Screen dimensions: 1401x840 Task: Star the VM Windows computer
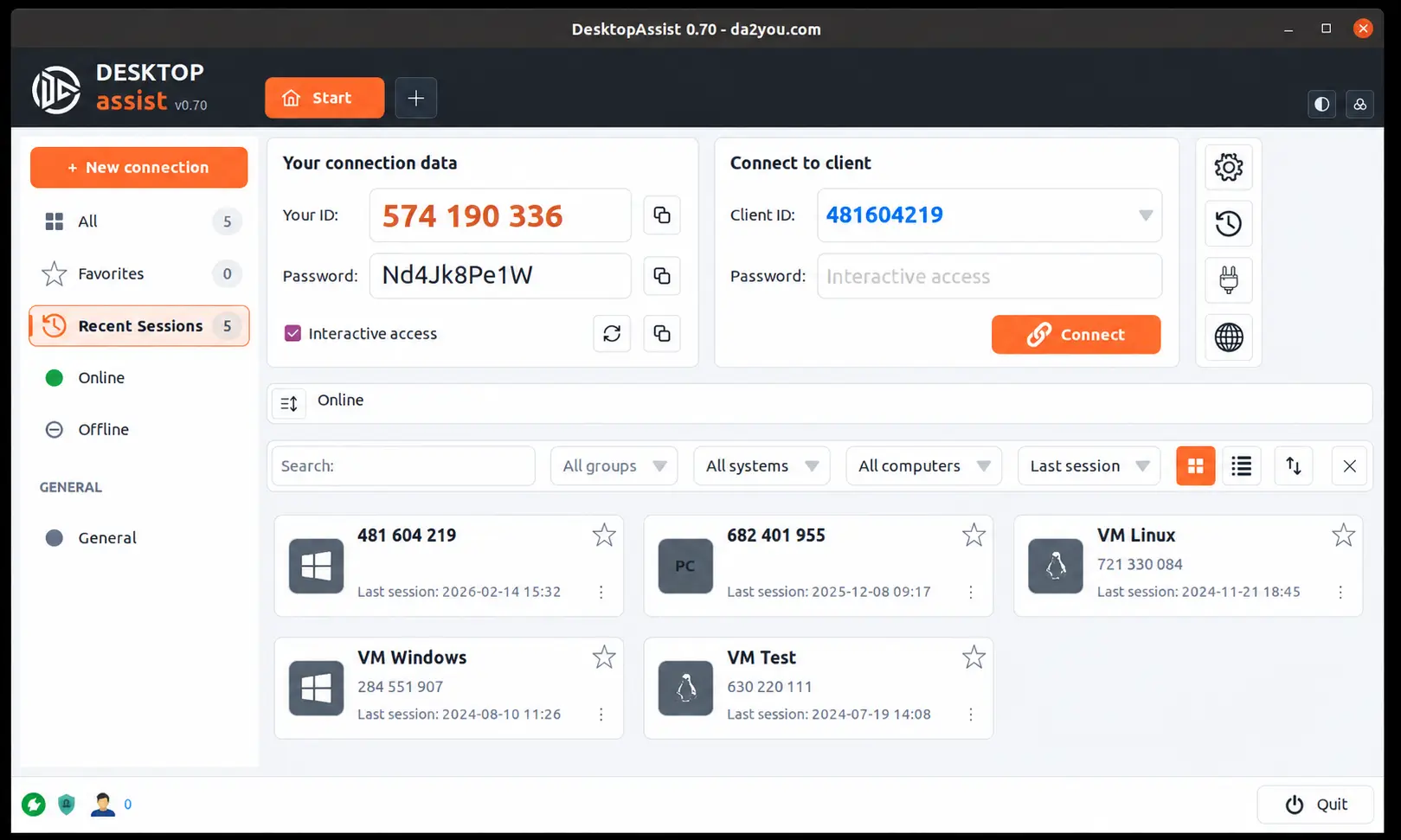click(604, 657)
